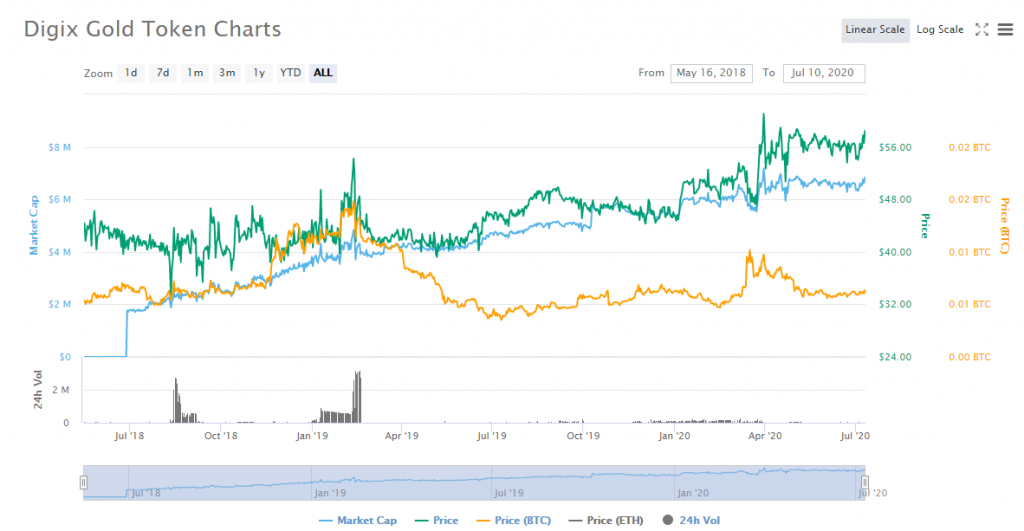The image size is (1024, 531).
Task: Click the vertical Price (BTC) axis title
Action: point(1004,226)
